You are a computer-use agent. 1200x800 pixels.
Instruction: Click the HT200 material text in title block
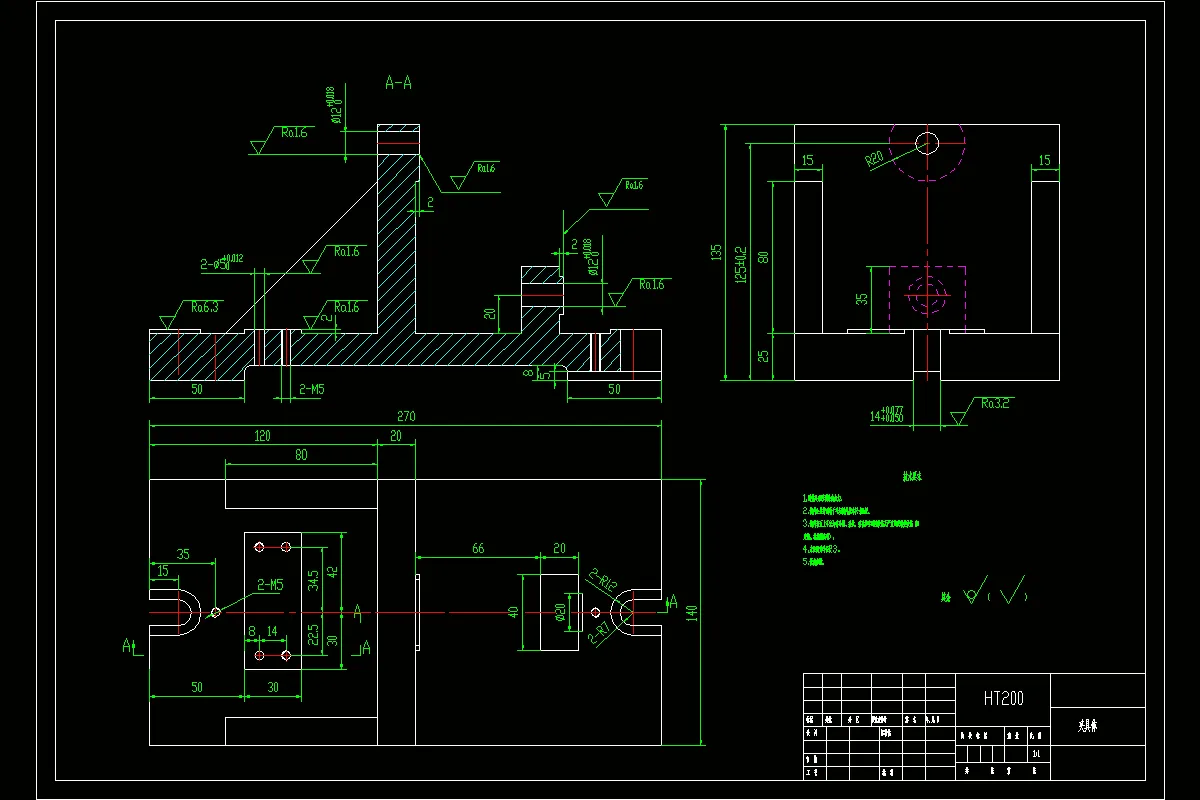tap(1003, 699)
